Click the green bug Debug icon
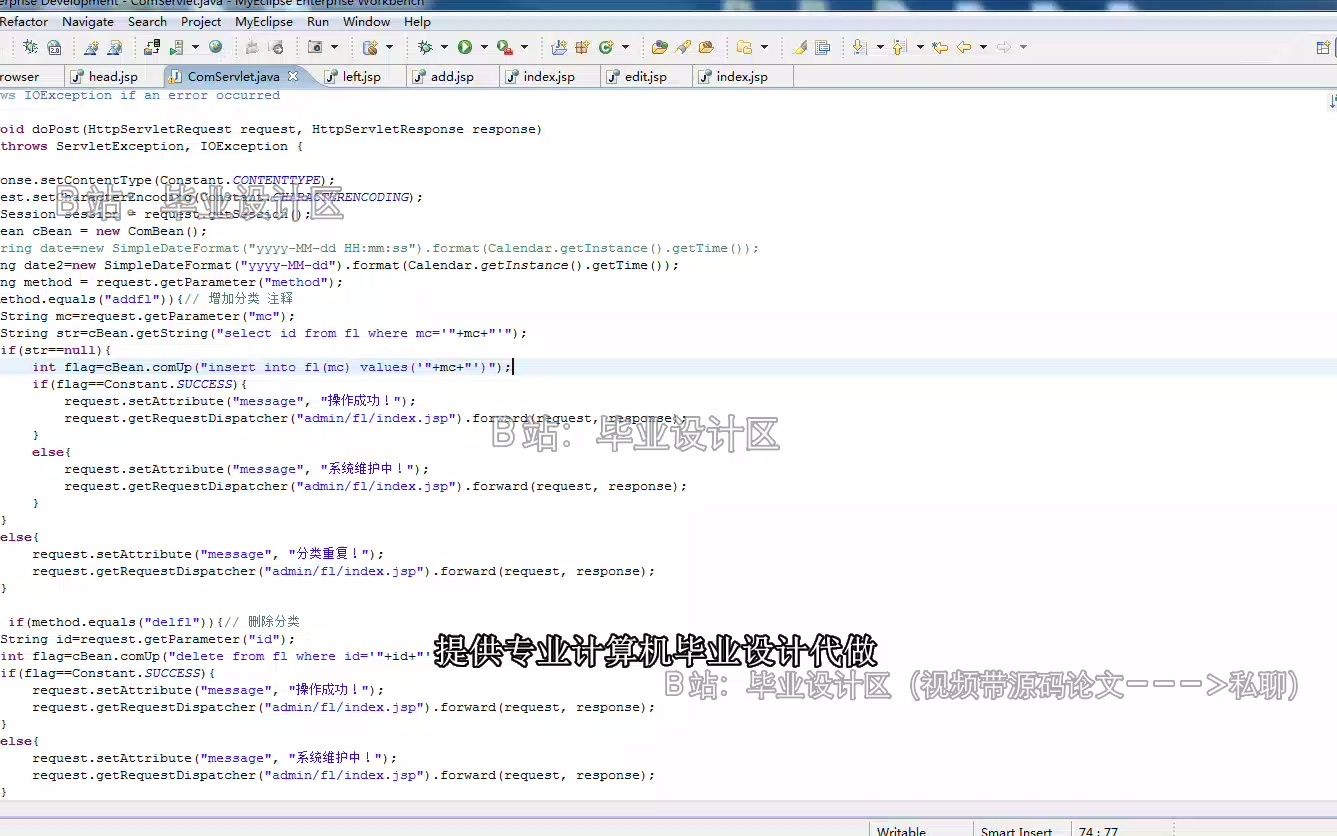The height and width of the screenshot is (836, 1337). coord(425,47)
